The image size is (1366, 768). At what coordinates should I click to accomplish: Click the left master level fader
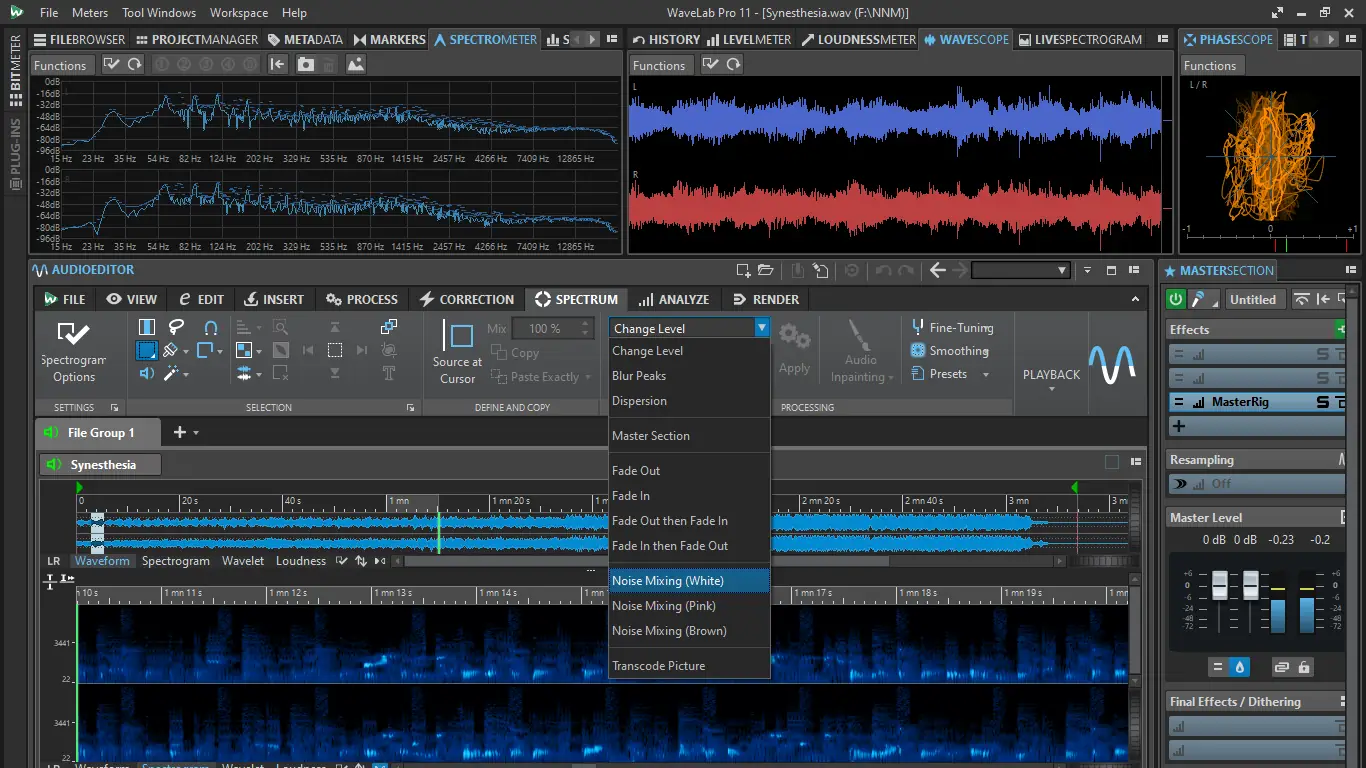(1220, 585)
